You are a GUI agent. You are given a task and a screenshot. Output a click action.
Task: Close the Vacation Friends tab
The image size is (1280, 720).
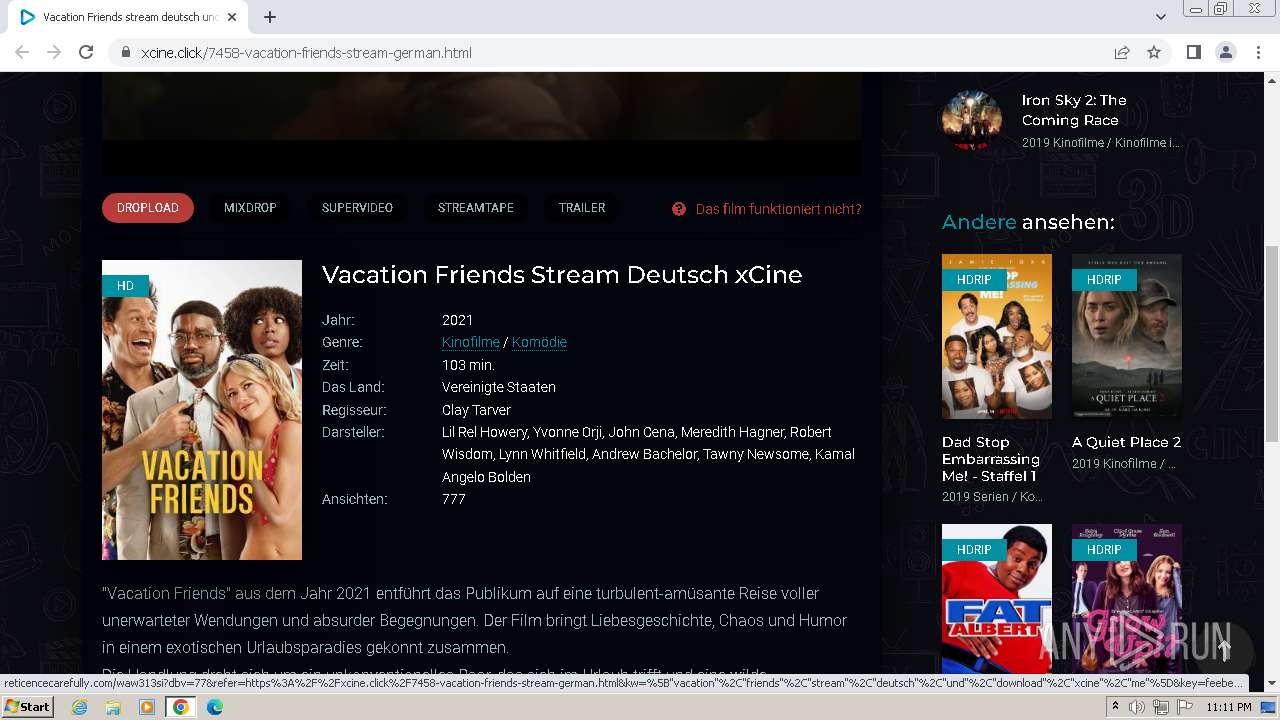click(232, 17)
